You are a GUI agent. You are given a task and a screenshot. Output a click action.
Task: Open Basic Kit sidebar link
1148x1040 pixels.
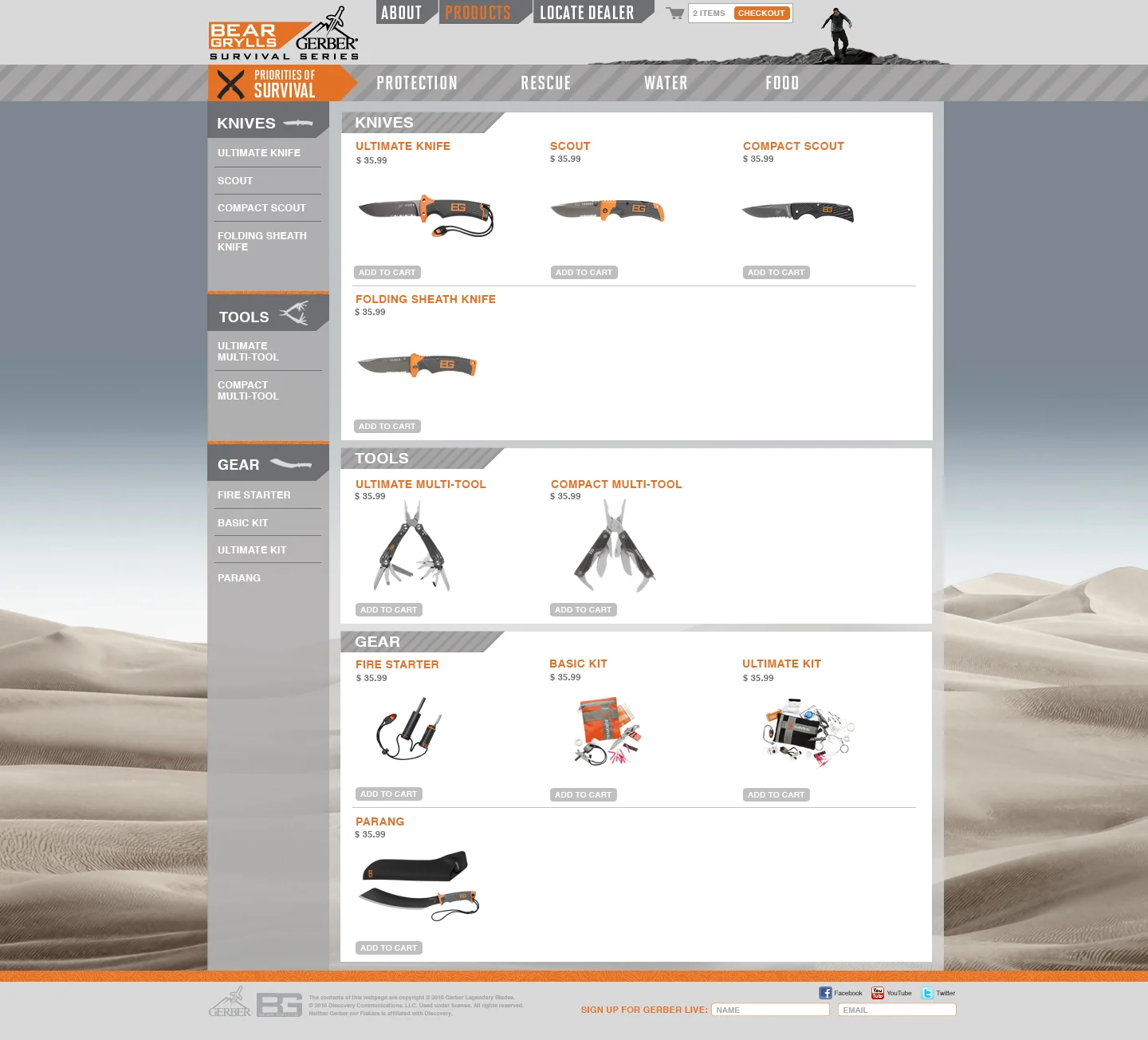[243, 523]
